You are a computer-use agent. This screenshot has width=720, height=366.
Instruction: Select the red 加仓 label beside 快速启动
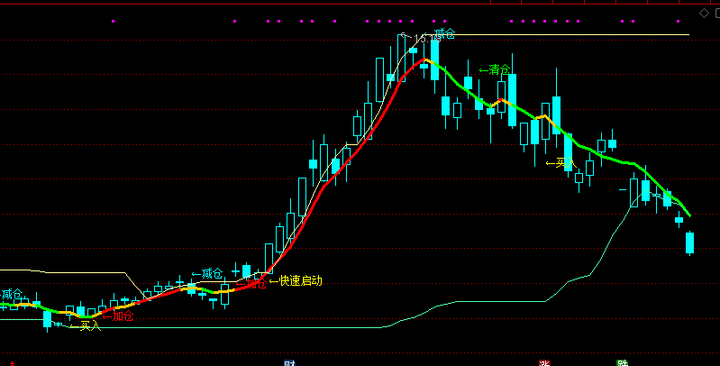251,283
